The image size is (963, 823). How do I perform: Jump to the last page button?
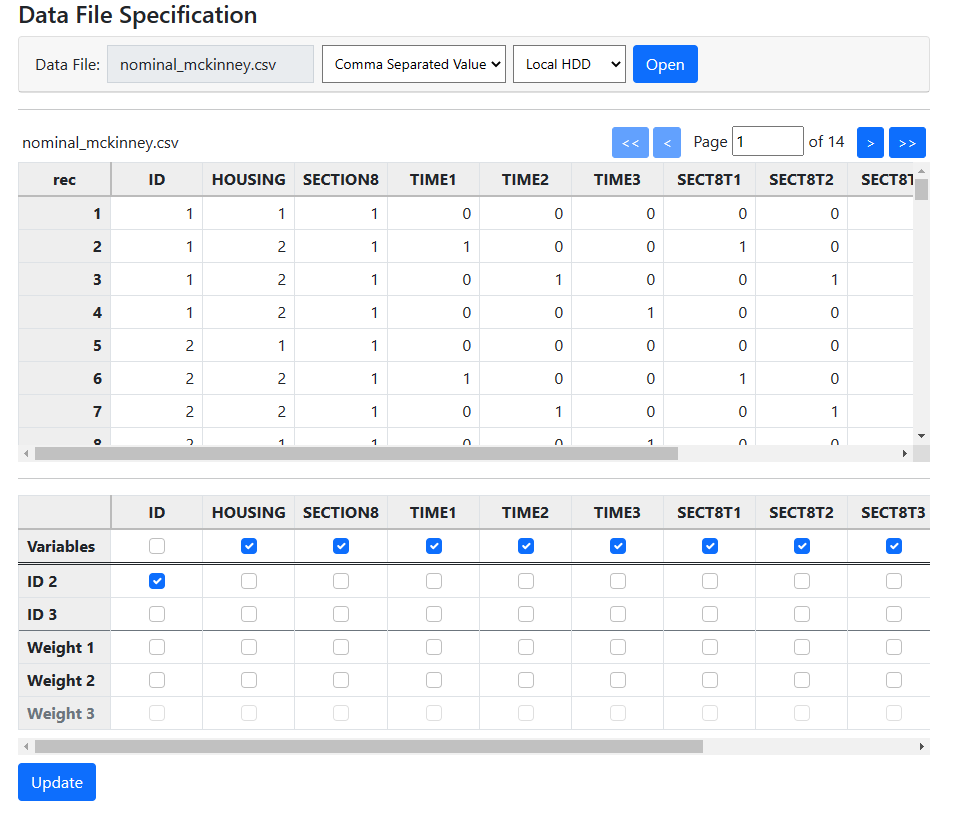[907, 143]
